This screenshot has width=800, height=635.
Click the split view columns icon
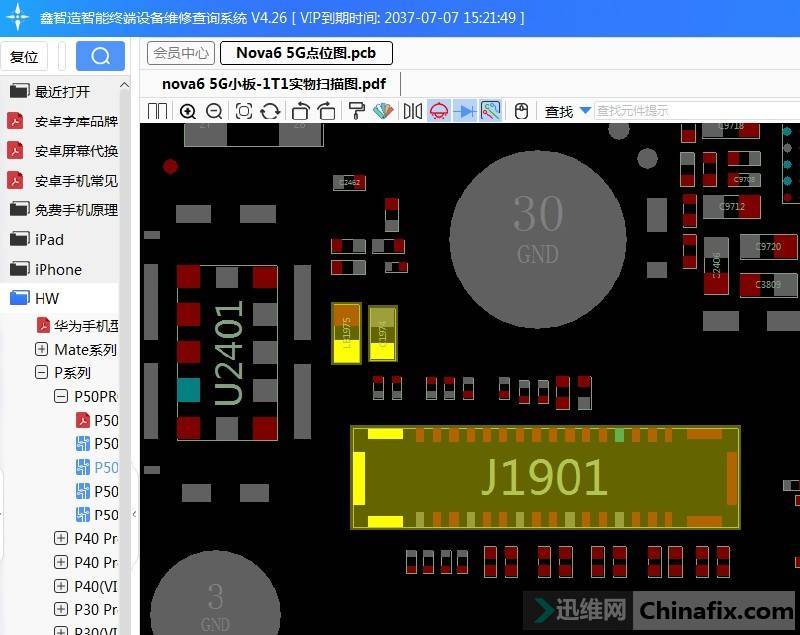[158, 111]
